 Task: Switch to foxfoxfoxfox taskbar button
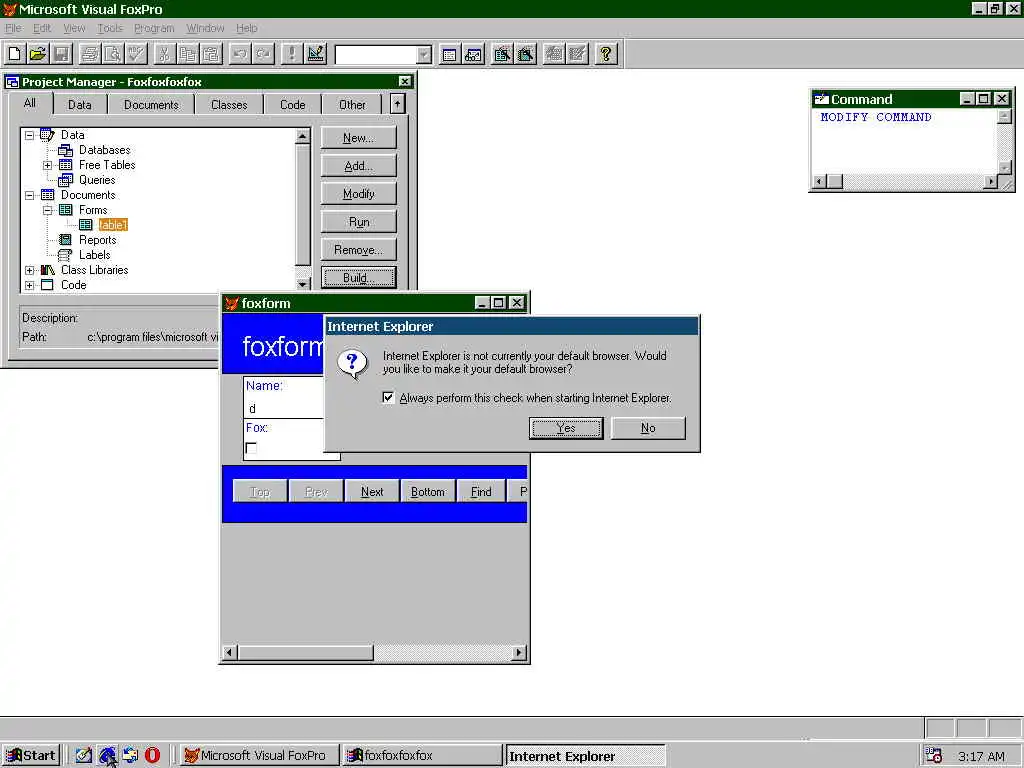coord(422,756)
